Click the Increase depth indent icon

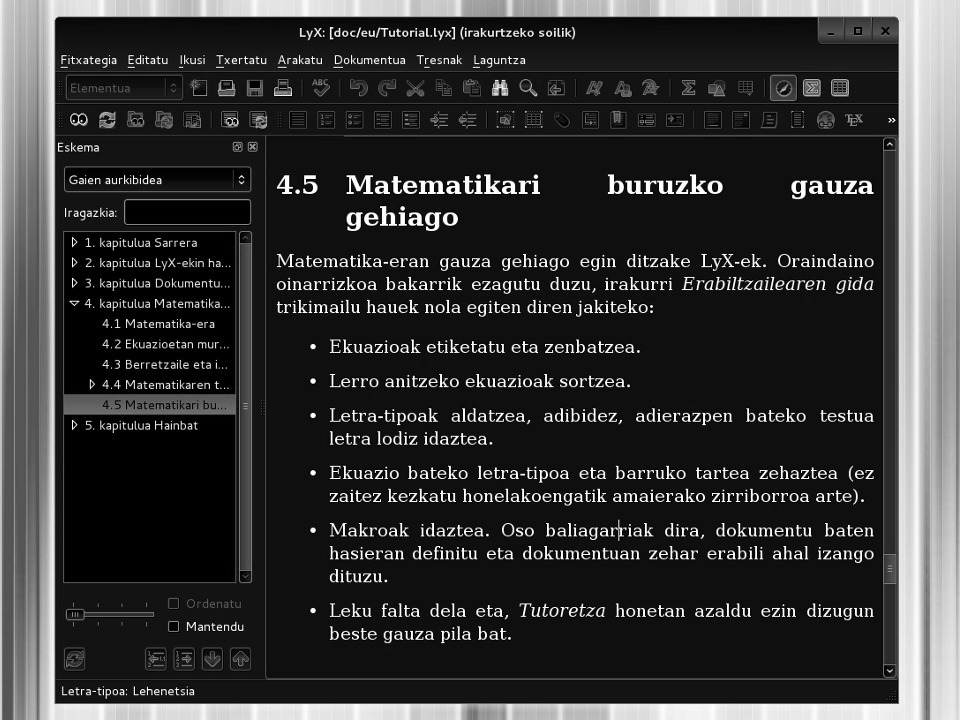[x=439, y=120]
